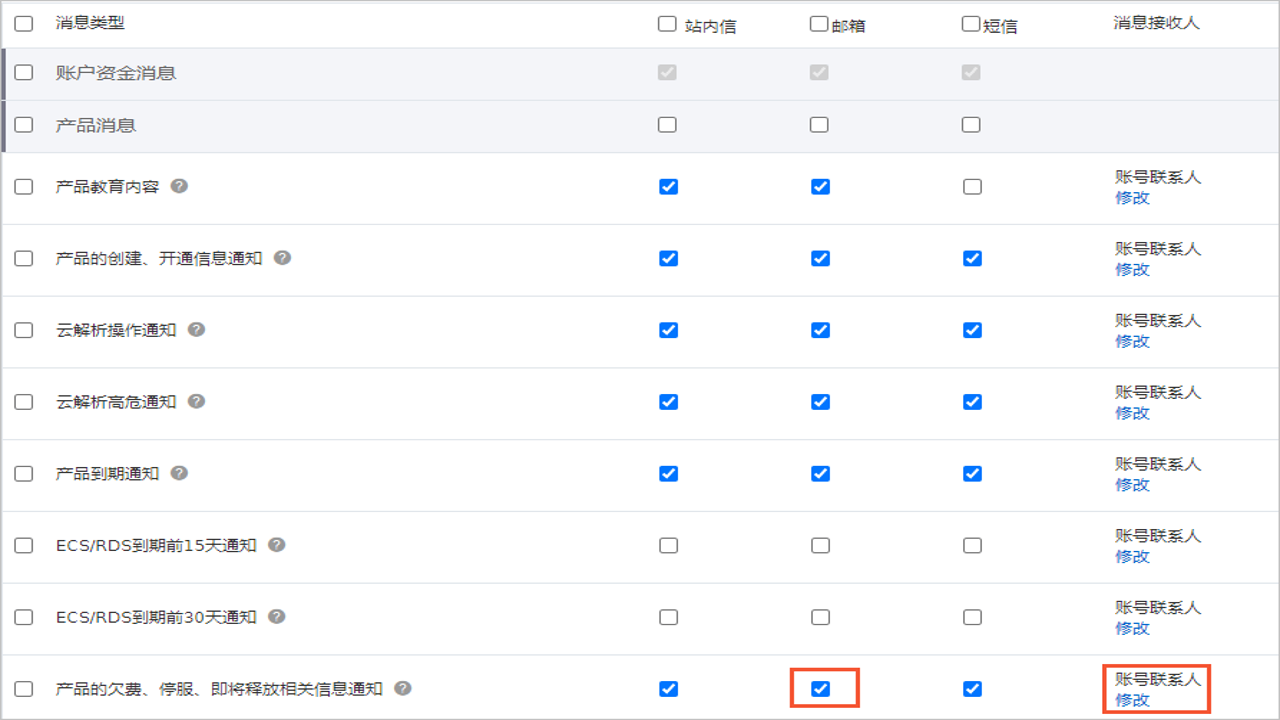Enable 短信 for 产品教育内容
The image size is (1280, 720).
click(972, 187)
